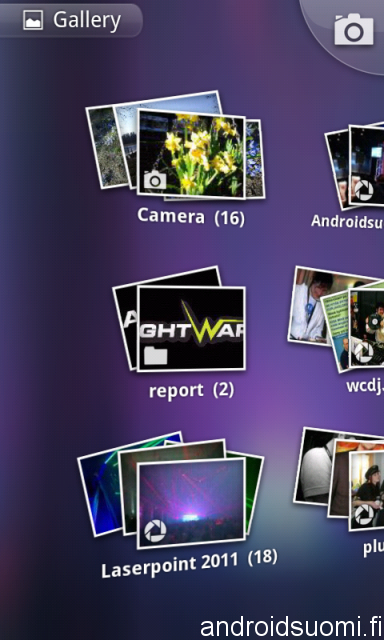Image resolution: width=384 pixels, height=640 pixels.
Task: Click Picasa badge on Laserpoint 2011 album
Action: tap(155, 531)
